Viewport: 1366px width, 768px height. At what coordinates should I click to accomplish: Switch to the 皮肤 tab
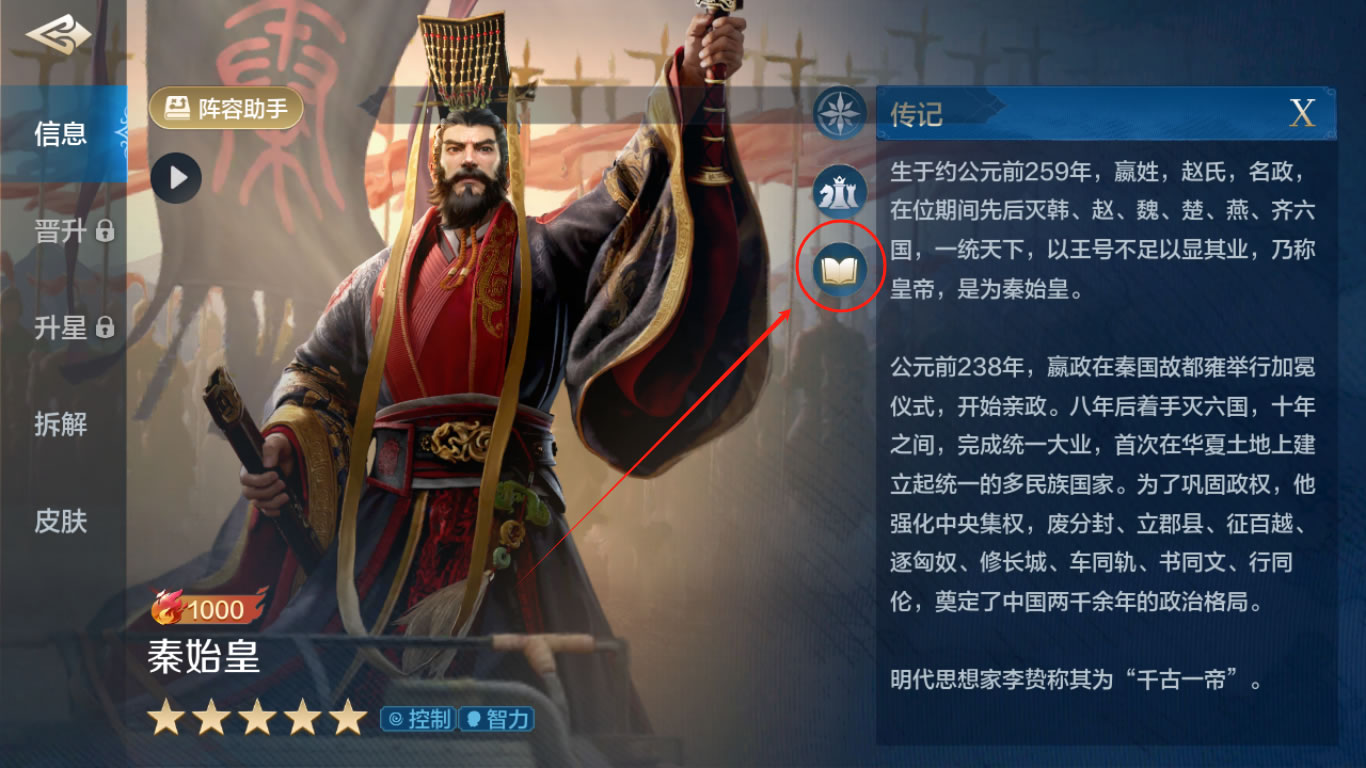pos(63,521)
